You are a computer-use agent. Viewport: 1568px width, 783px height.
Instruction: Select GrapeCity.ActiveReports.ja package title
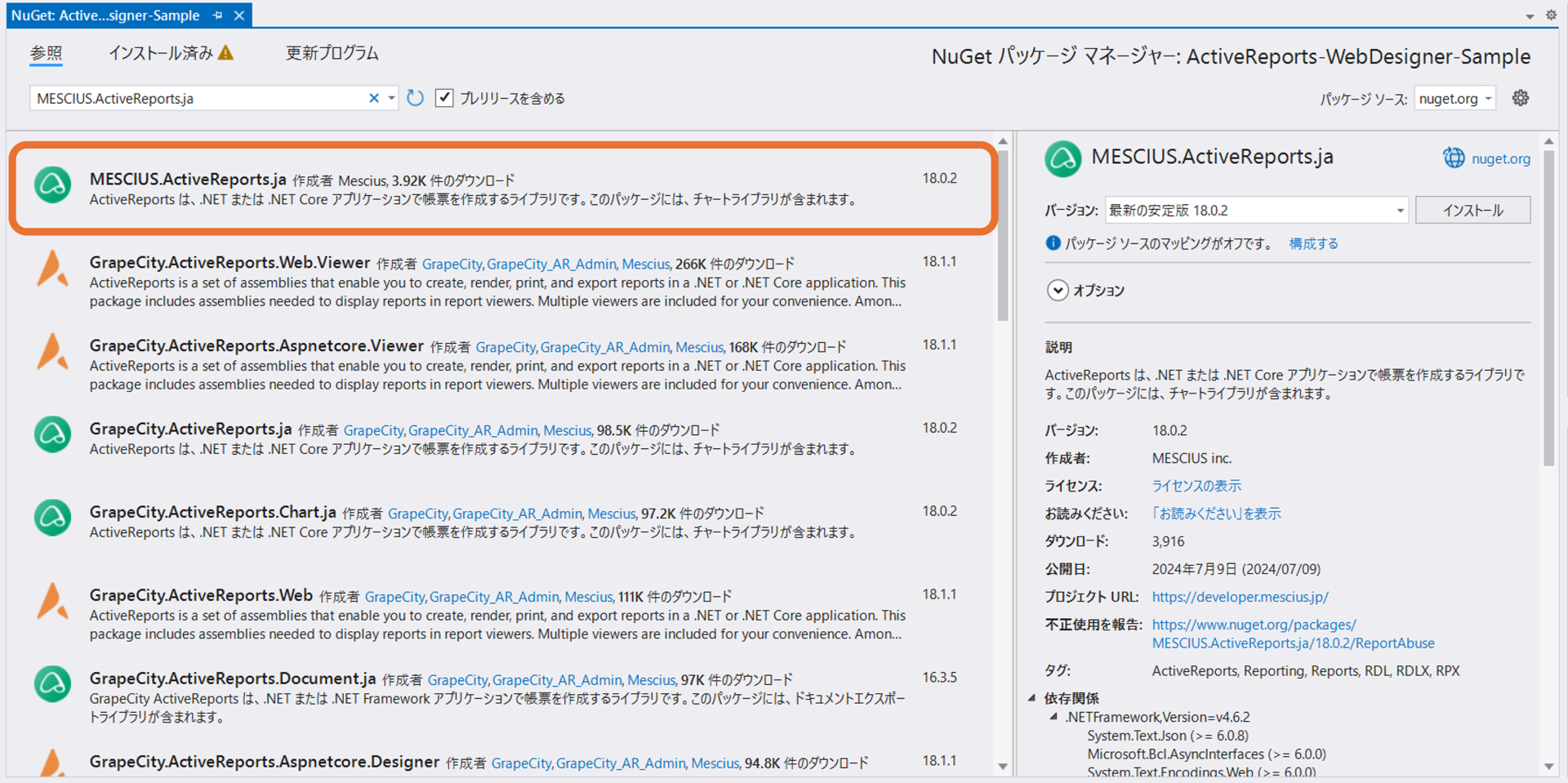click(190, 429)
